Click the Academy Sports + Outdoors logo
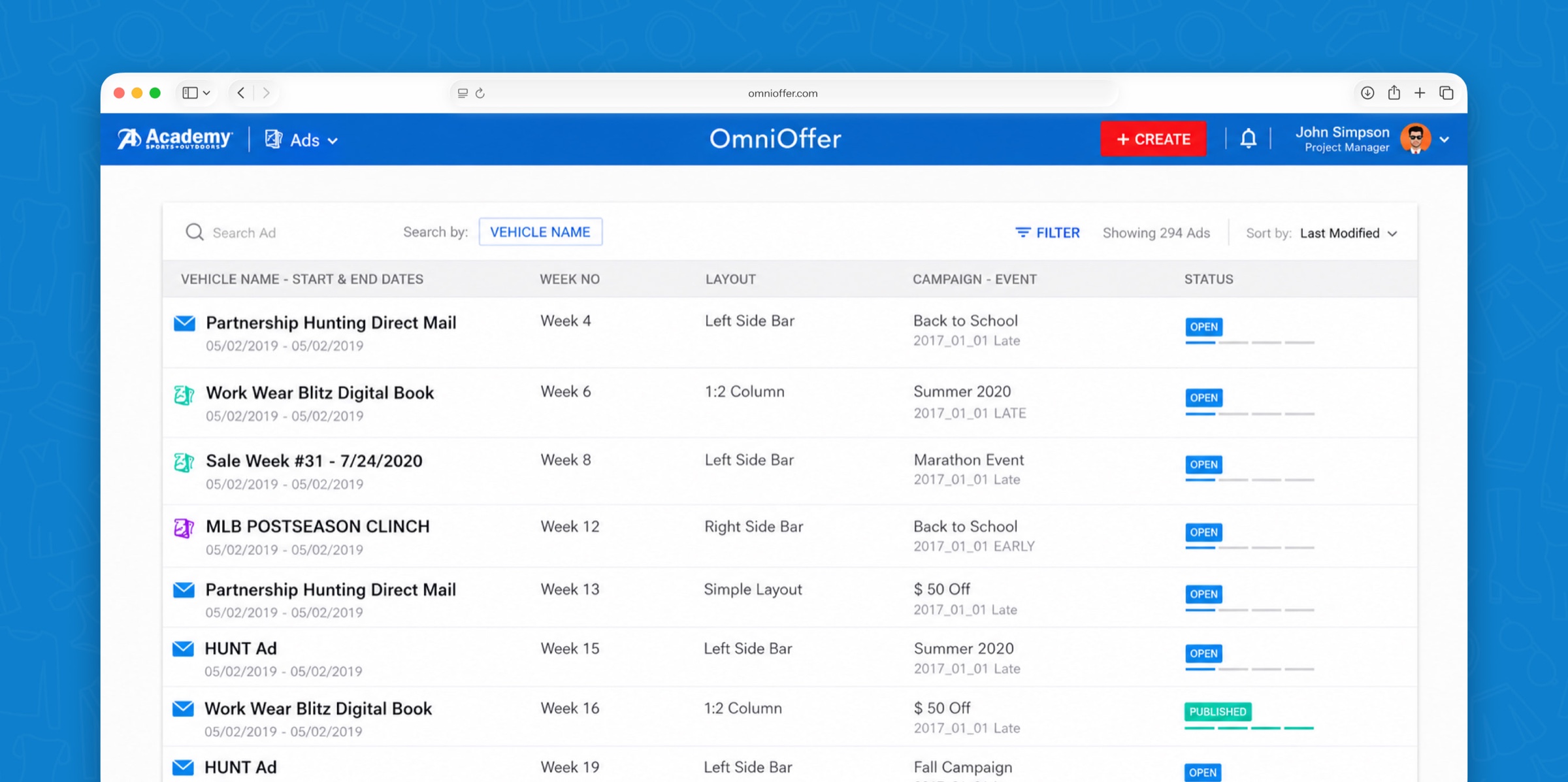Screen dimensions: 1568x782 174,138
